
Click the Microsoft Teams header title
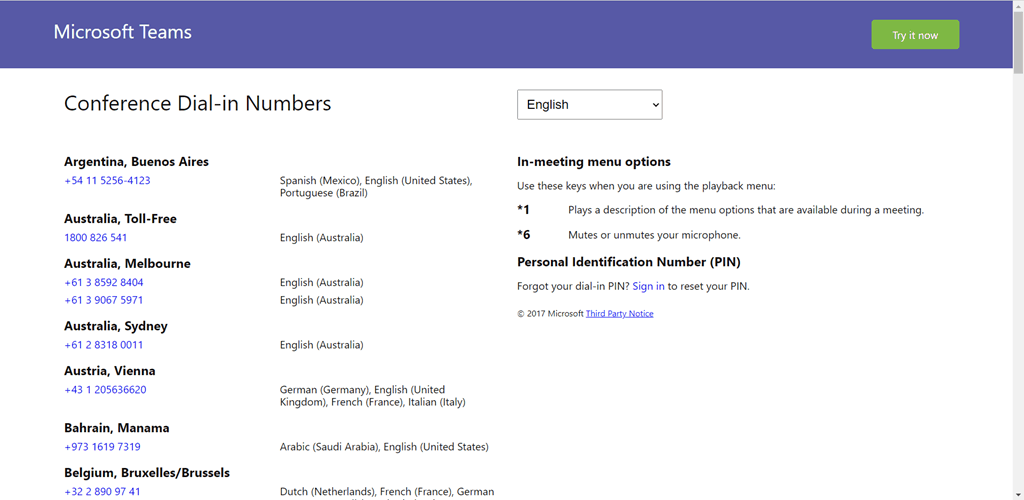click(122, 32)
